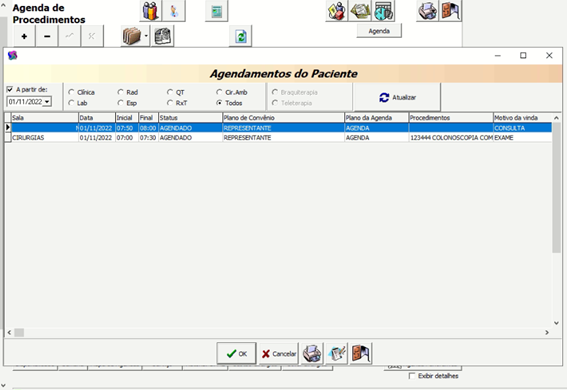Uncheck the 'A partir de' checkbox
The height and width of the screenshot is (390, 567).
coord(10,89)
